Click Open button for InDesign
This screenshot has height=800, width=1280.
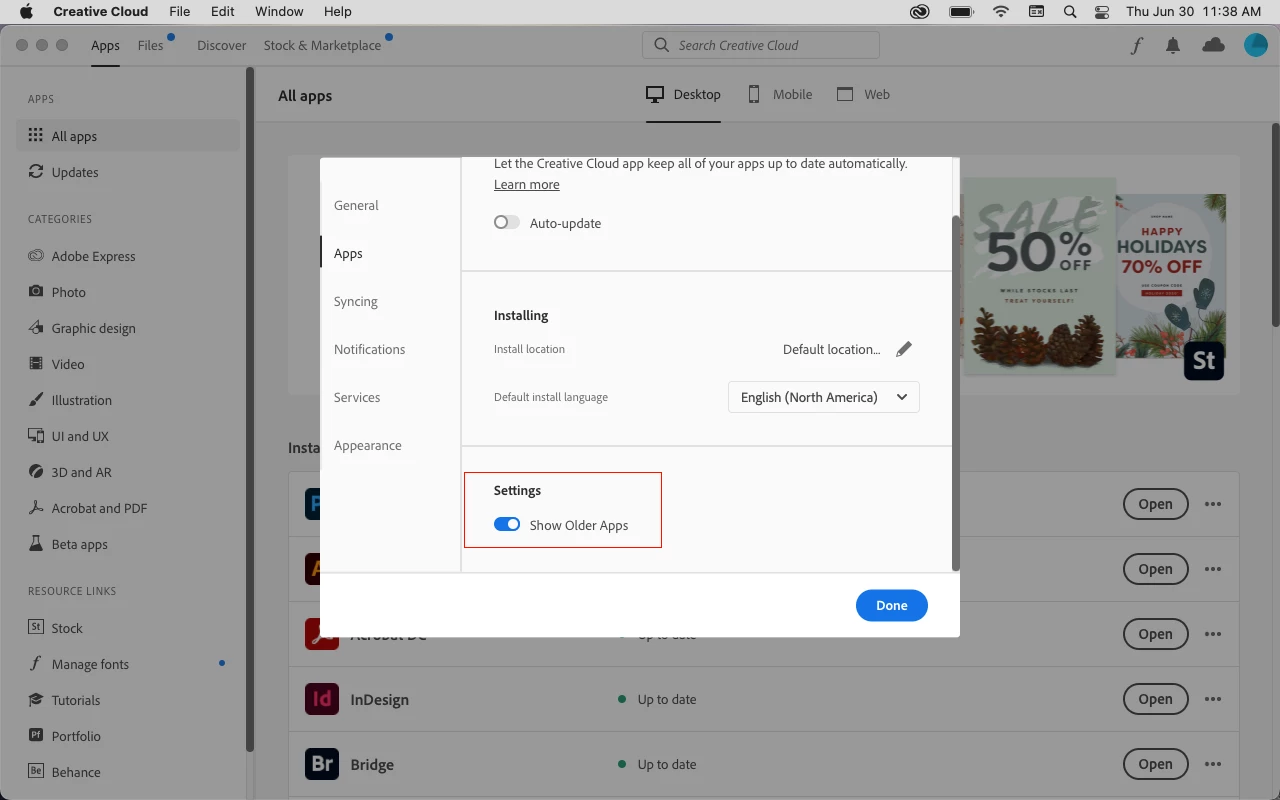(1155, 699)
